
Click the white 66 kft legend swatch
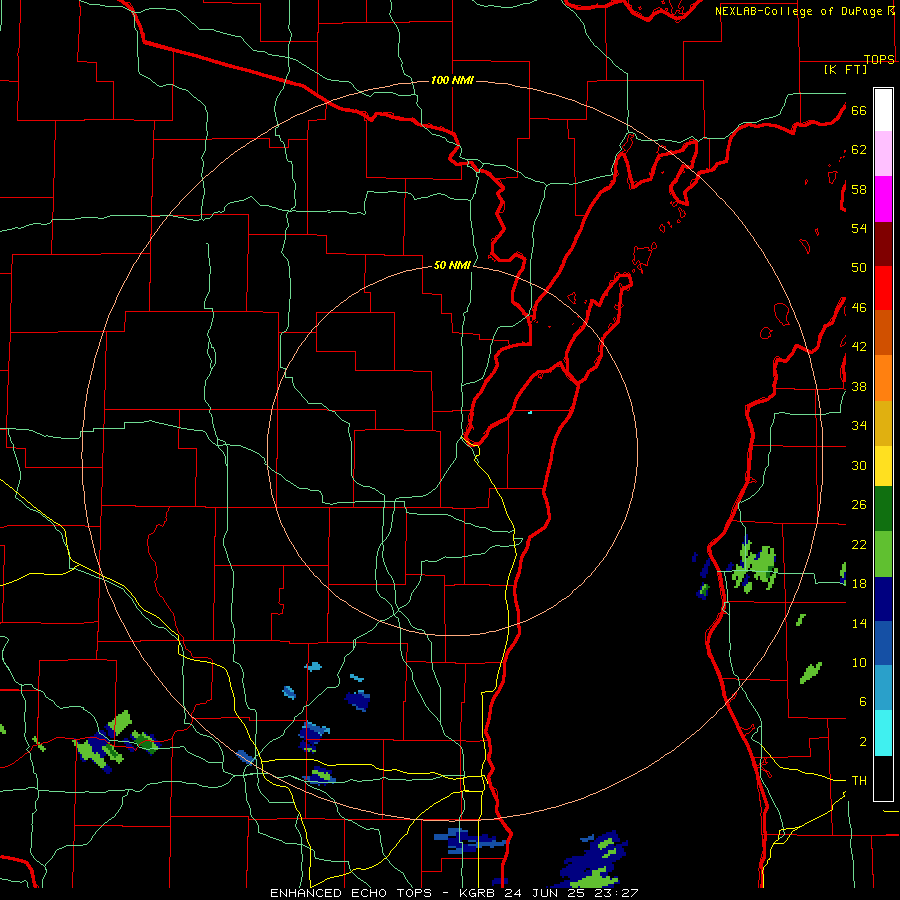pyautogui.click(x=883, y=110)
